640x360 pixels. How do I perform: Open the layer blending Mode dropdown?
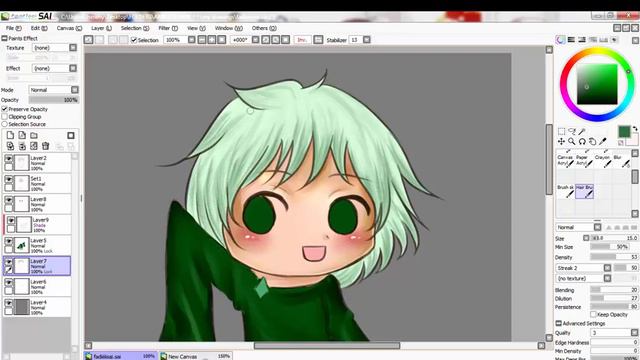(x=75, y=89)
